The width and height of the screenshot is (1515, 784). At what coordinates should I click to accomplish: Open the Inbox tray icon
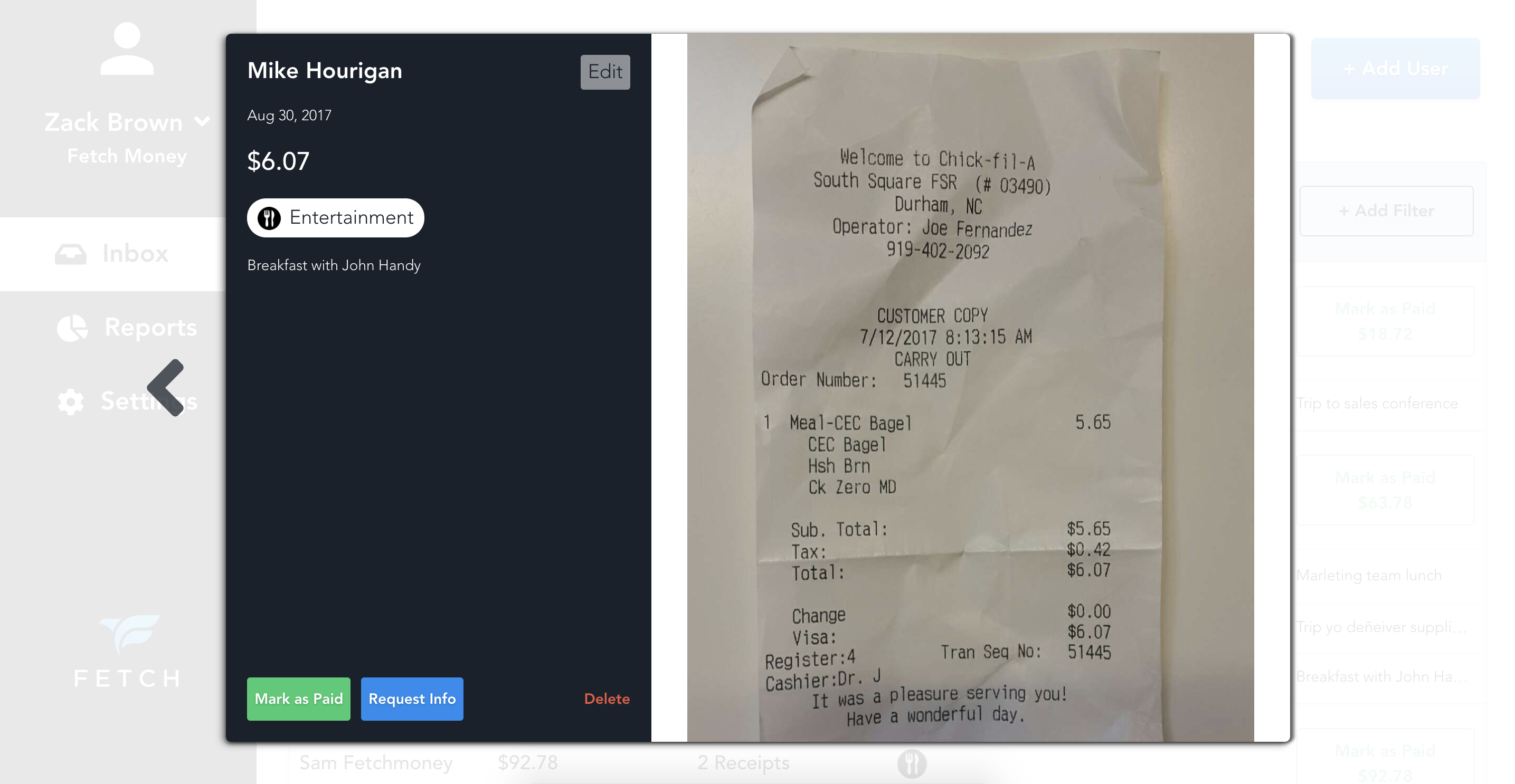(71, 254)
